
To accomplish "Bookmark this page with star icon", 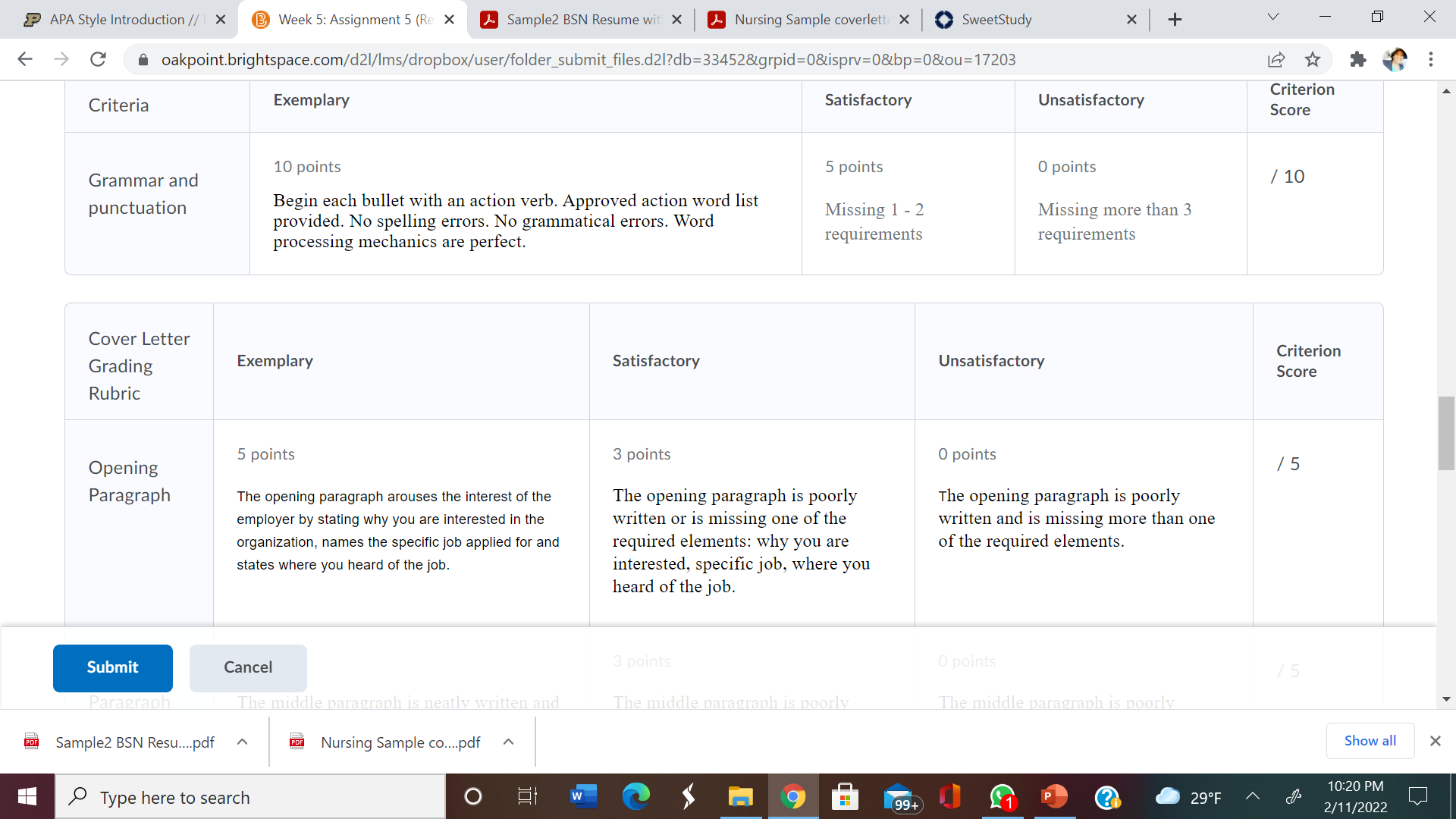I will [1313, 59].
